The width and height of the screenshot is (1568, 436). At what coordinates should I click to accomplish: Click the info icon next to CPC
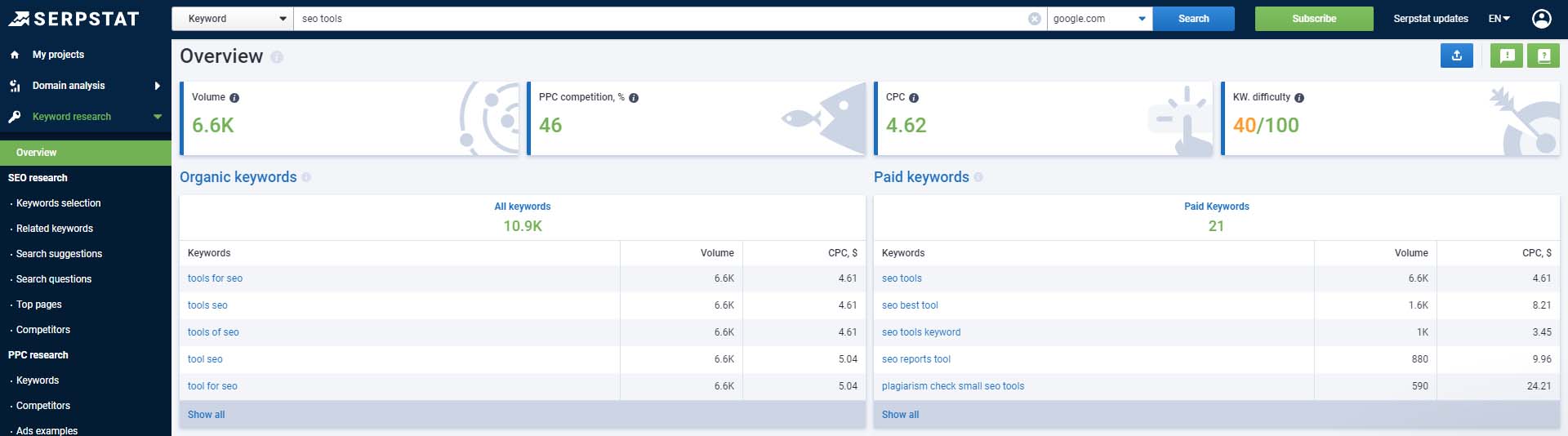coord(914,98)
